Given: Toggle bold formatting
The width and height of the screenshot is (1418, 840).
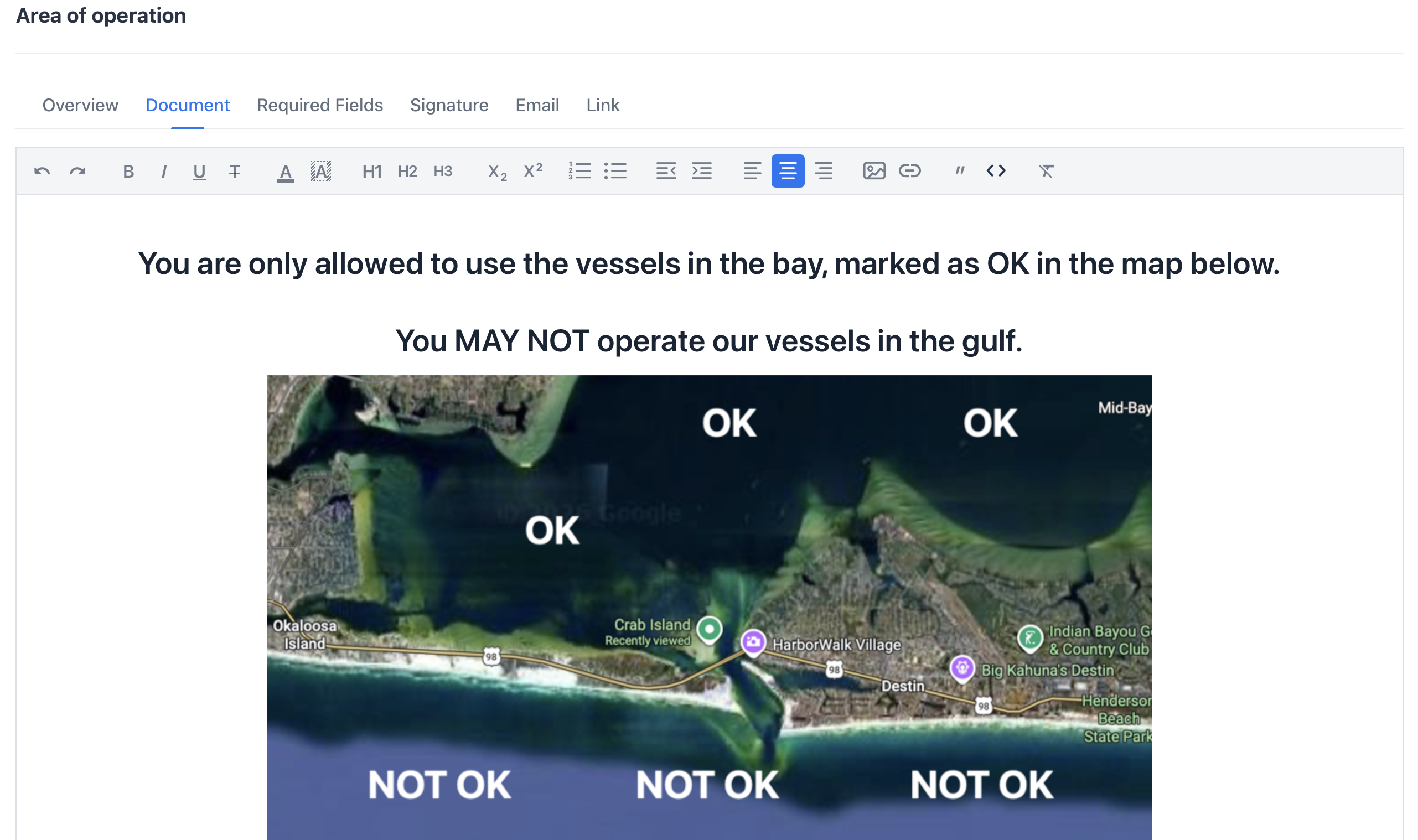Looking at the screenshot, I should (128, 171).
